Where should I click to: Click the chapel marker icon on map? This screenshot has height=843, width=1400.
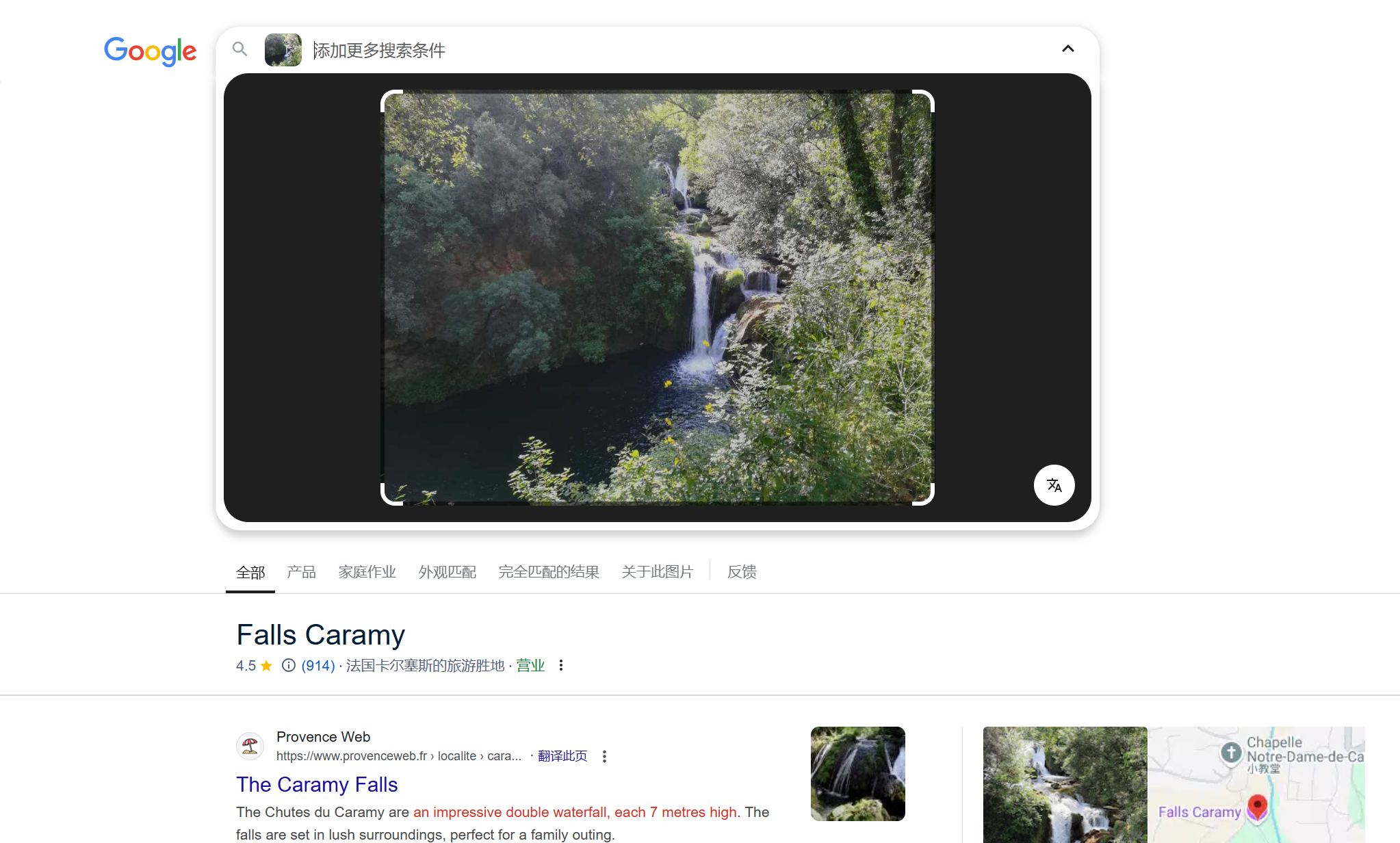(1231, 753)
